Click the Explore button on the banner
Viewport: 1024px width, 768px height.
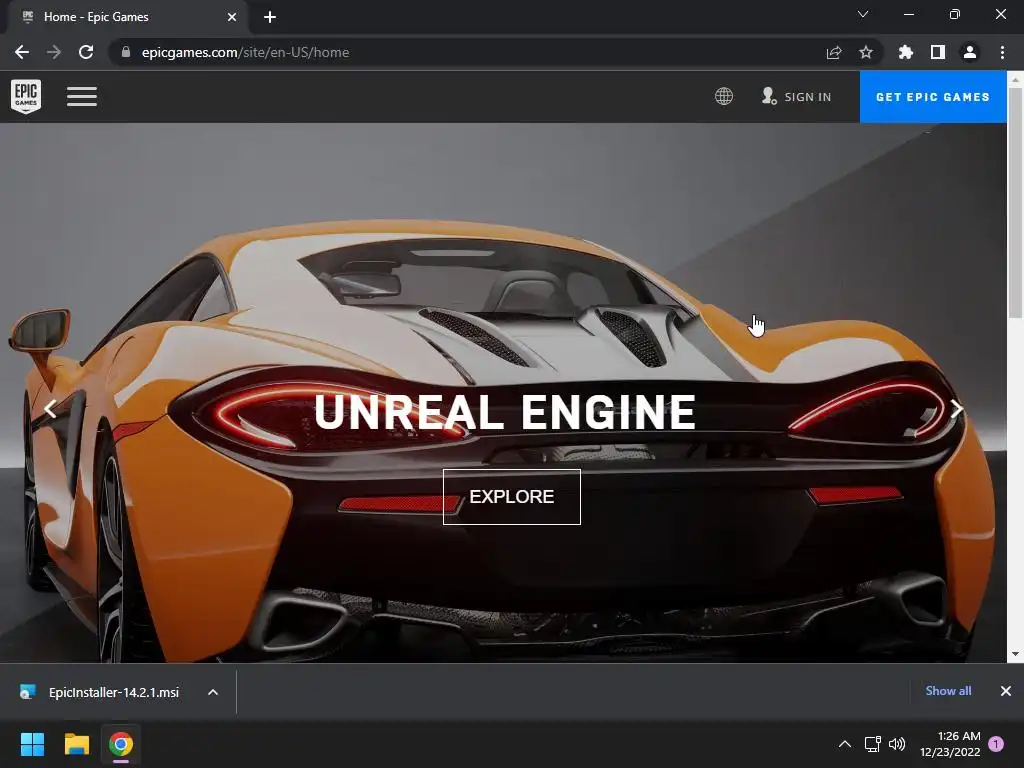(511, 496)
